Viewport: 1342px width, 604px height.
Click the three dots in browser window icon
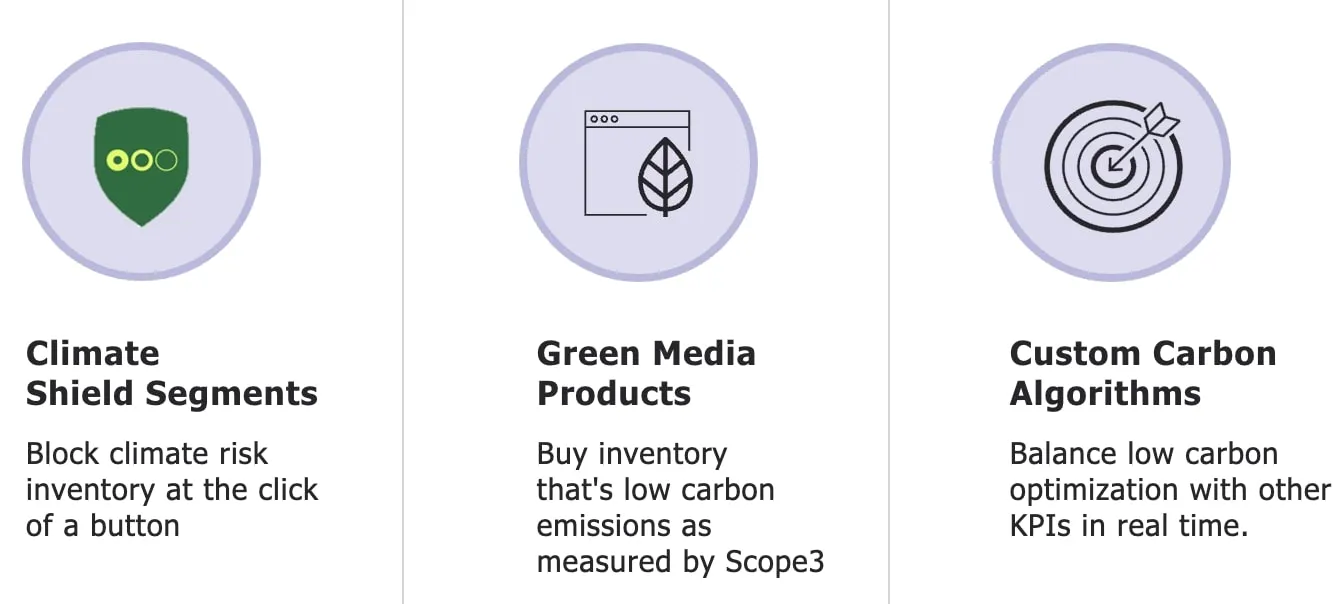click(x=603, y=119)
